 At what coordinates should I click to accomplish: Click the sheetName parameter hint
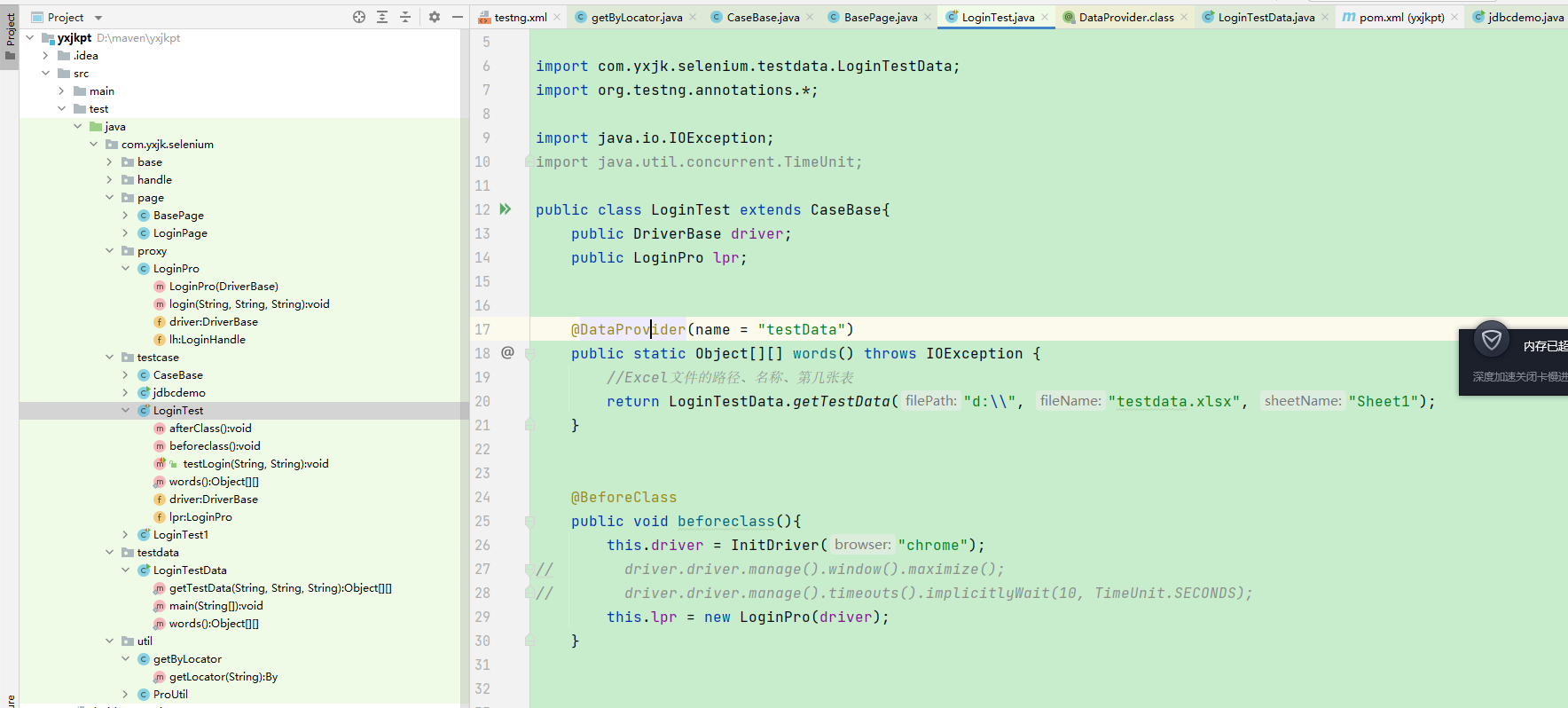point(1303,401)
